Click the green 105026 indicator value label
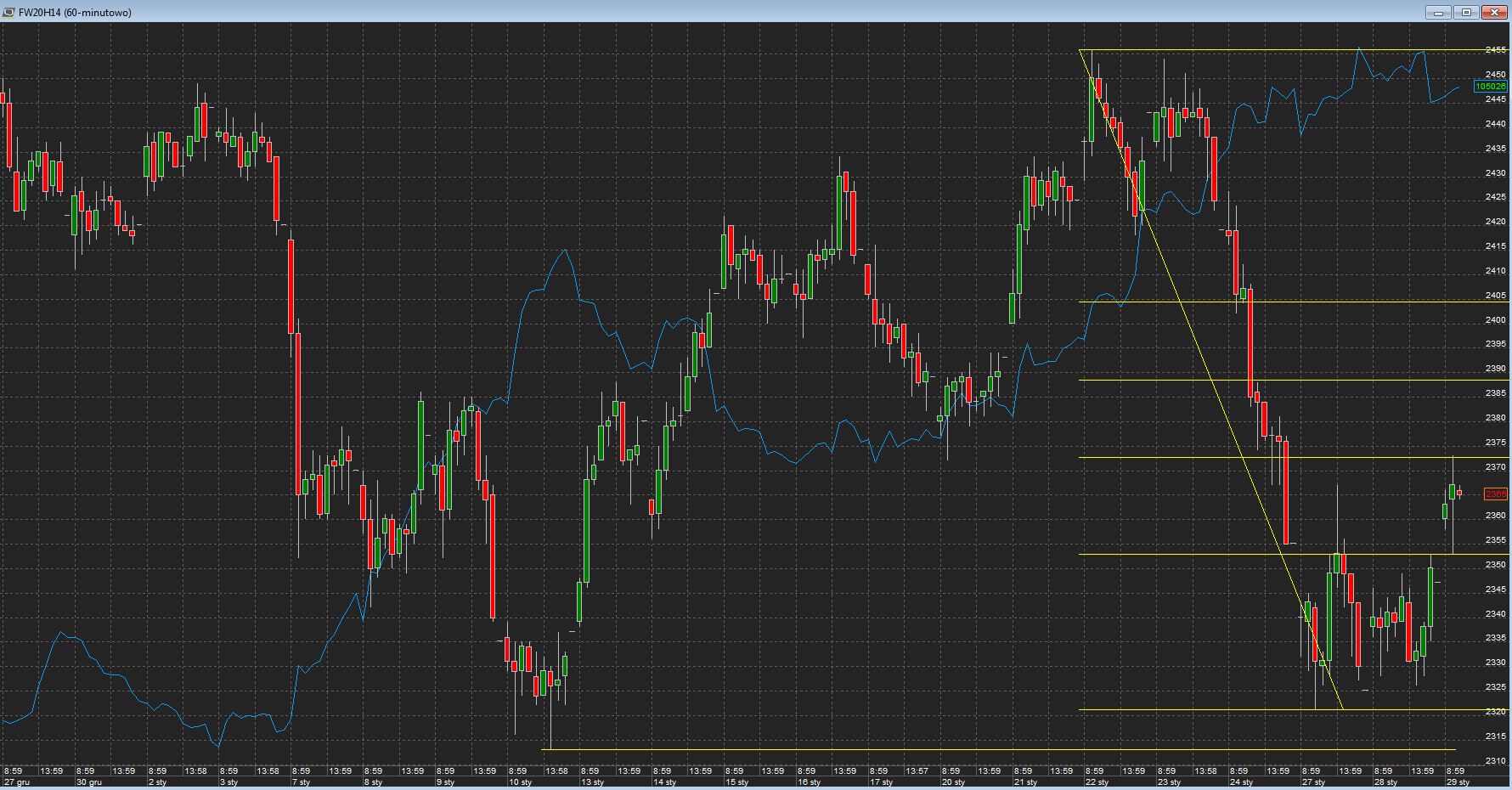The image size is (1512, 790). pyautogui.click(x=1490, y=87)
